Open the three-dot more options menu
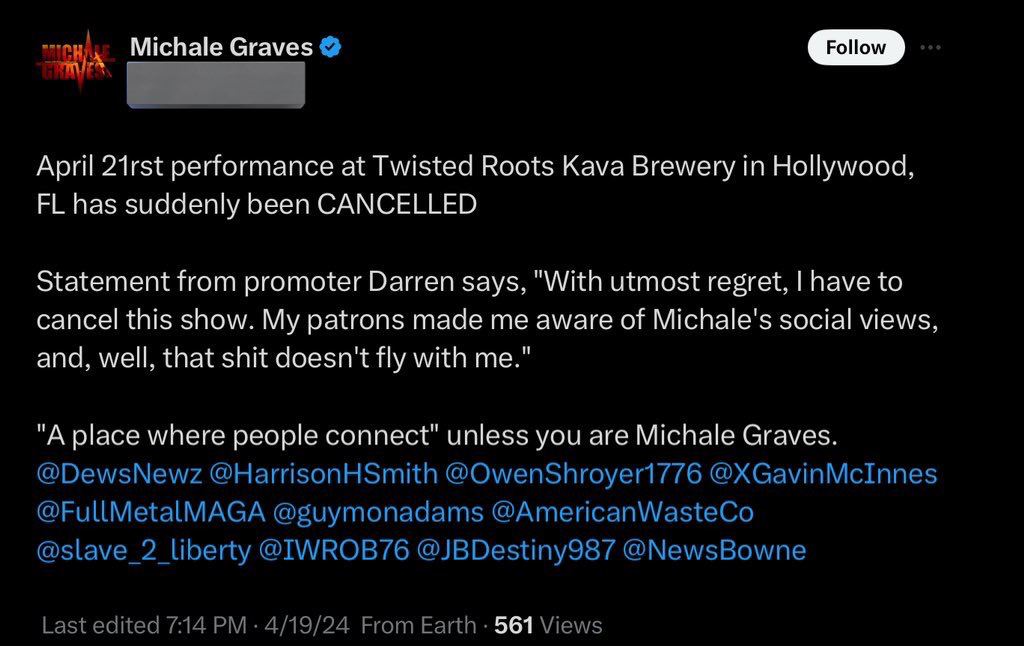The height and width of the screenshot is (646, 1024). pos(930,47)
